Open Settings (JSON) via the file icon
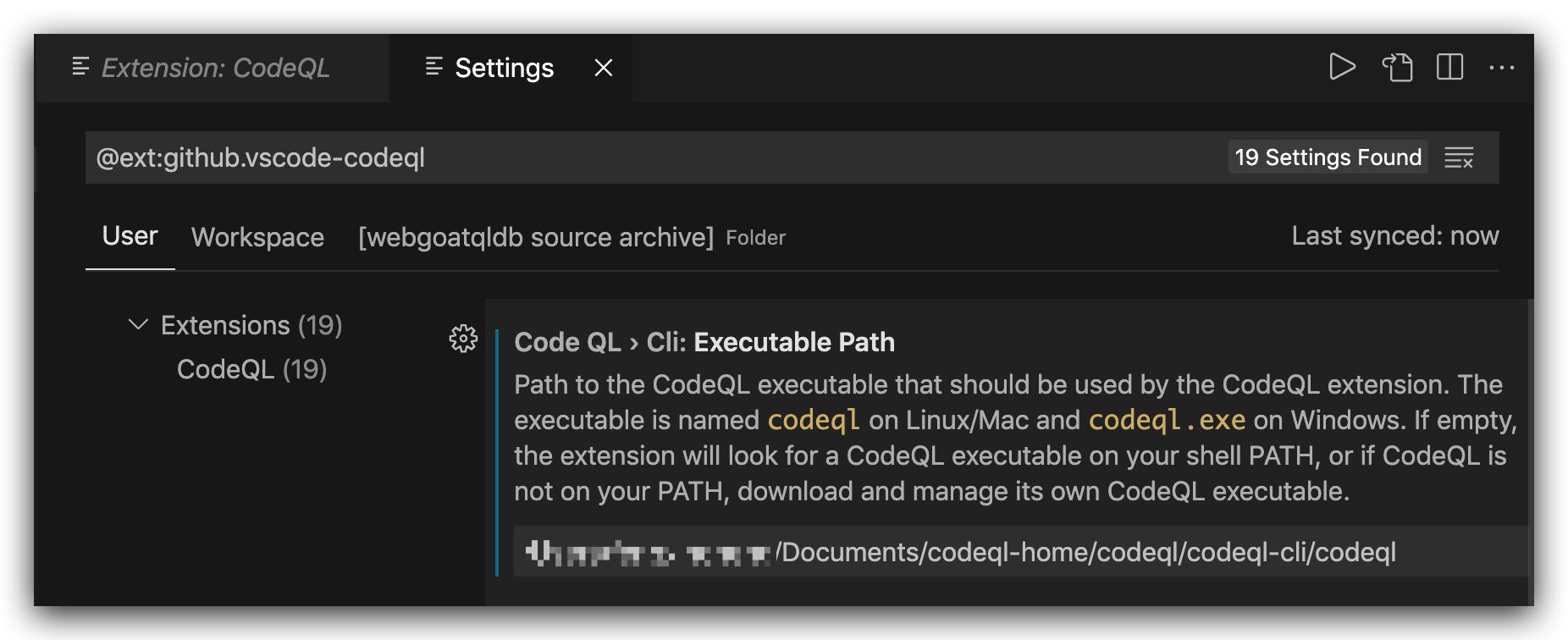Viewport: 1568px width, 640px height. (x=1398, y=68)
